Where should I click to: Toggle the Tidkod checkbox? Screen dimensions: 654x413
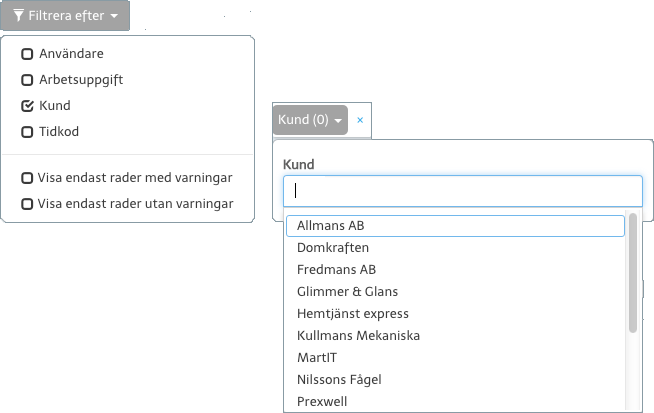(27, 131)
